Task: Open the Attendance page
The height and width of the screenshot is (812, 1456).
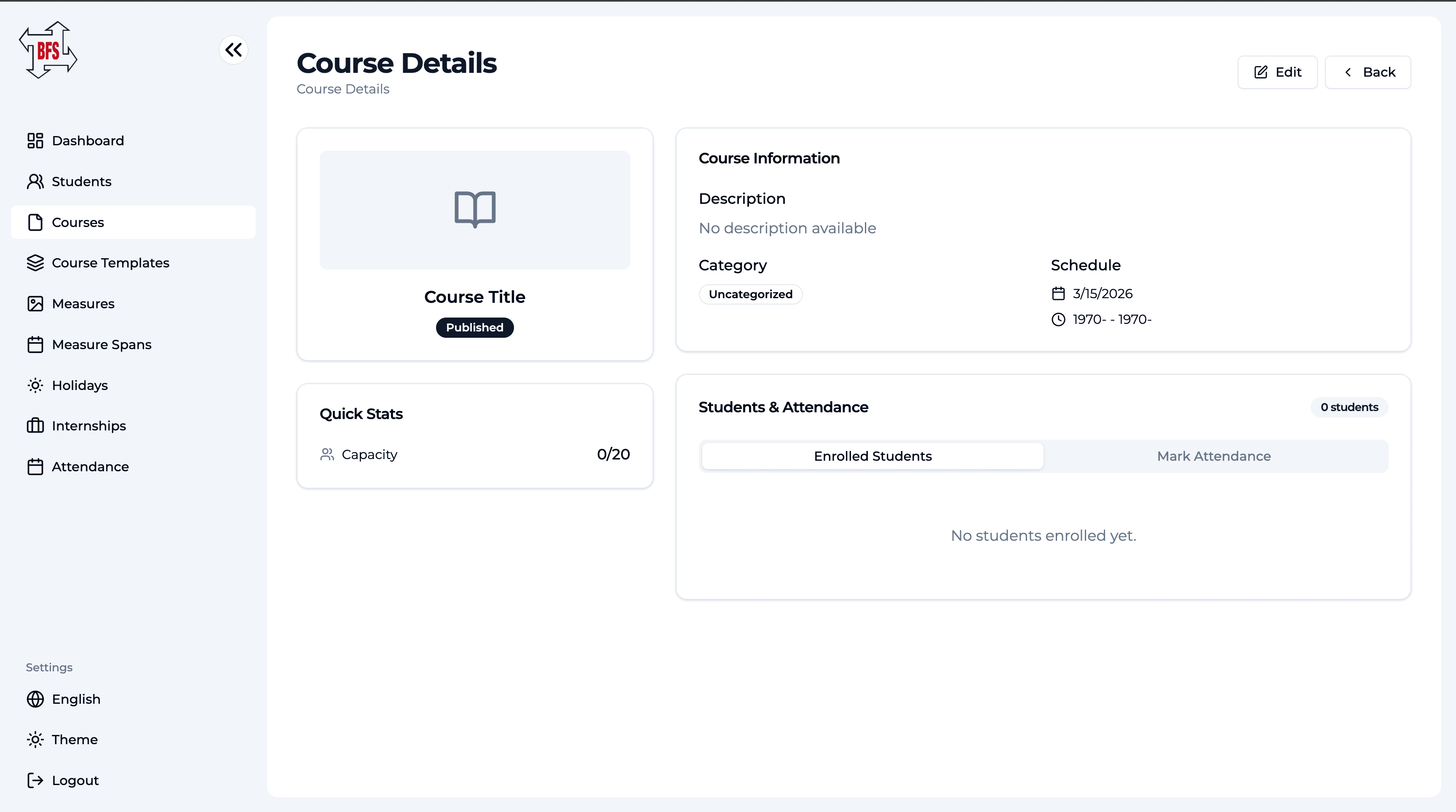Action: coord(134,467)
